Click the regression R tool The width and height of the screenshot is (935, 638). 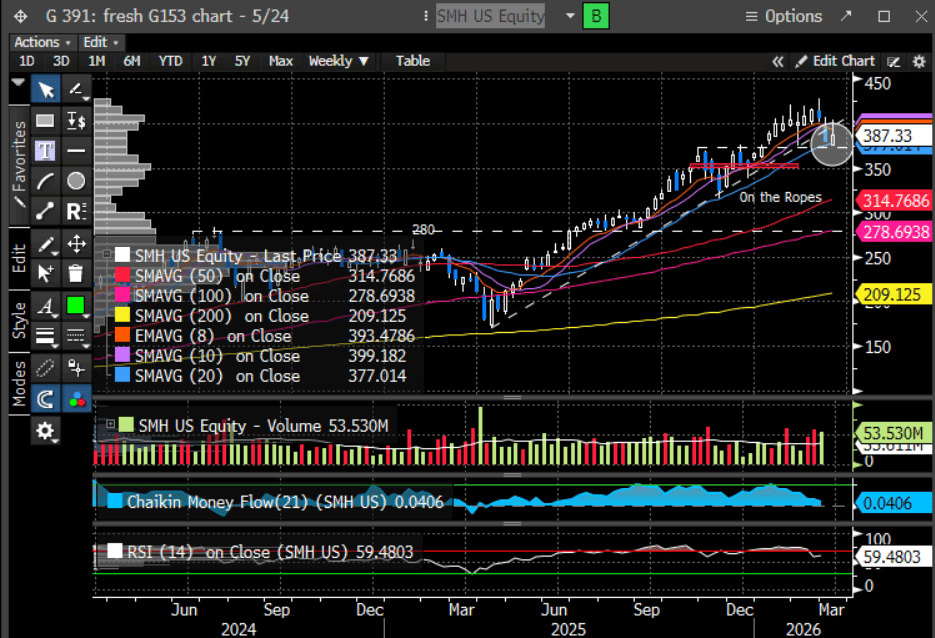coord(76,210)
